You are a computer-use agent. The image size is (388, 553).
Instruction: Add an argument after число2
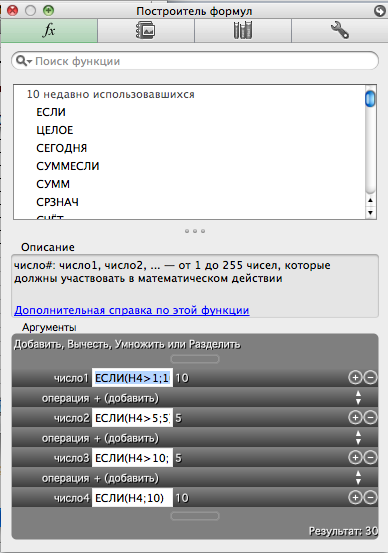click(355, 418)
